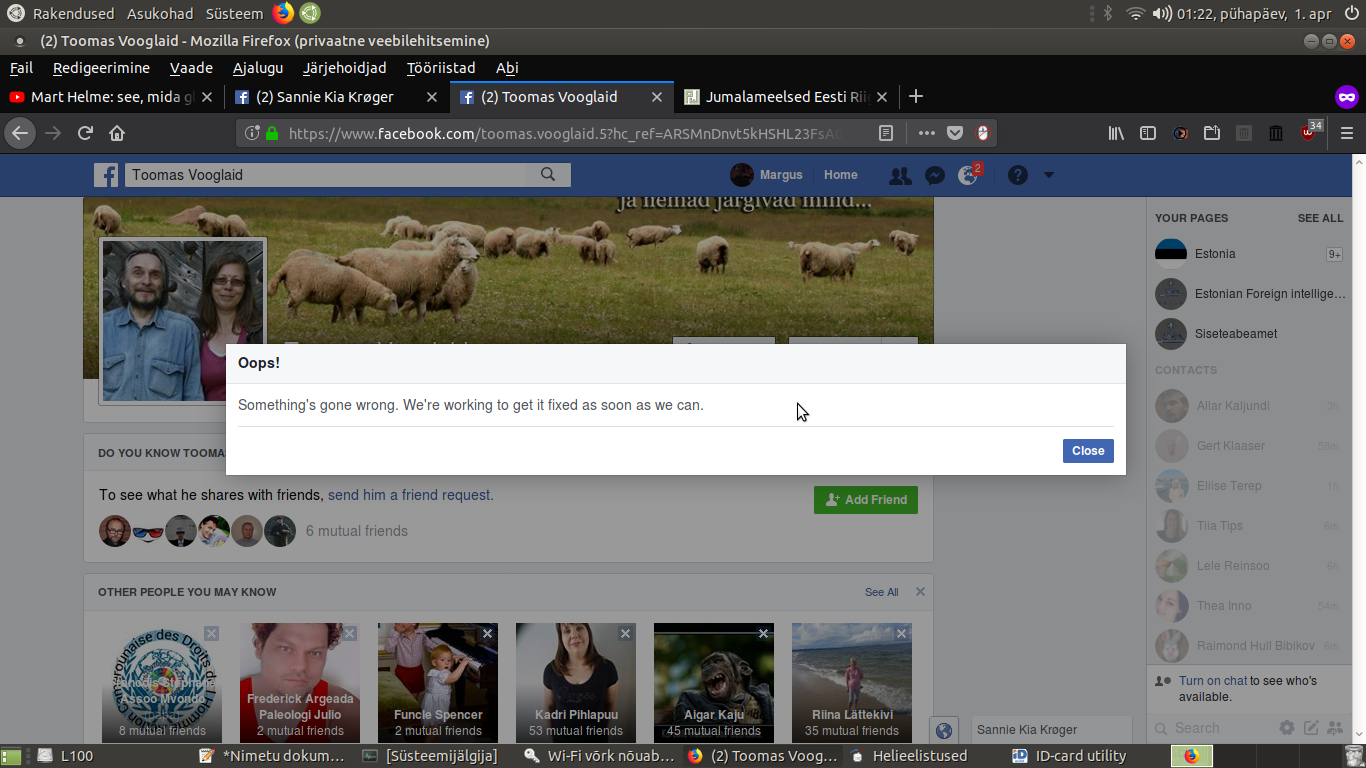
Task: Open the Asukohad system menu
Action: [x=160, y=14]
